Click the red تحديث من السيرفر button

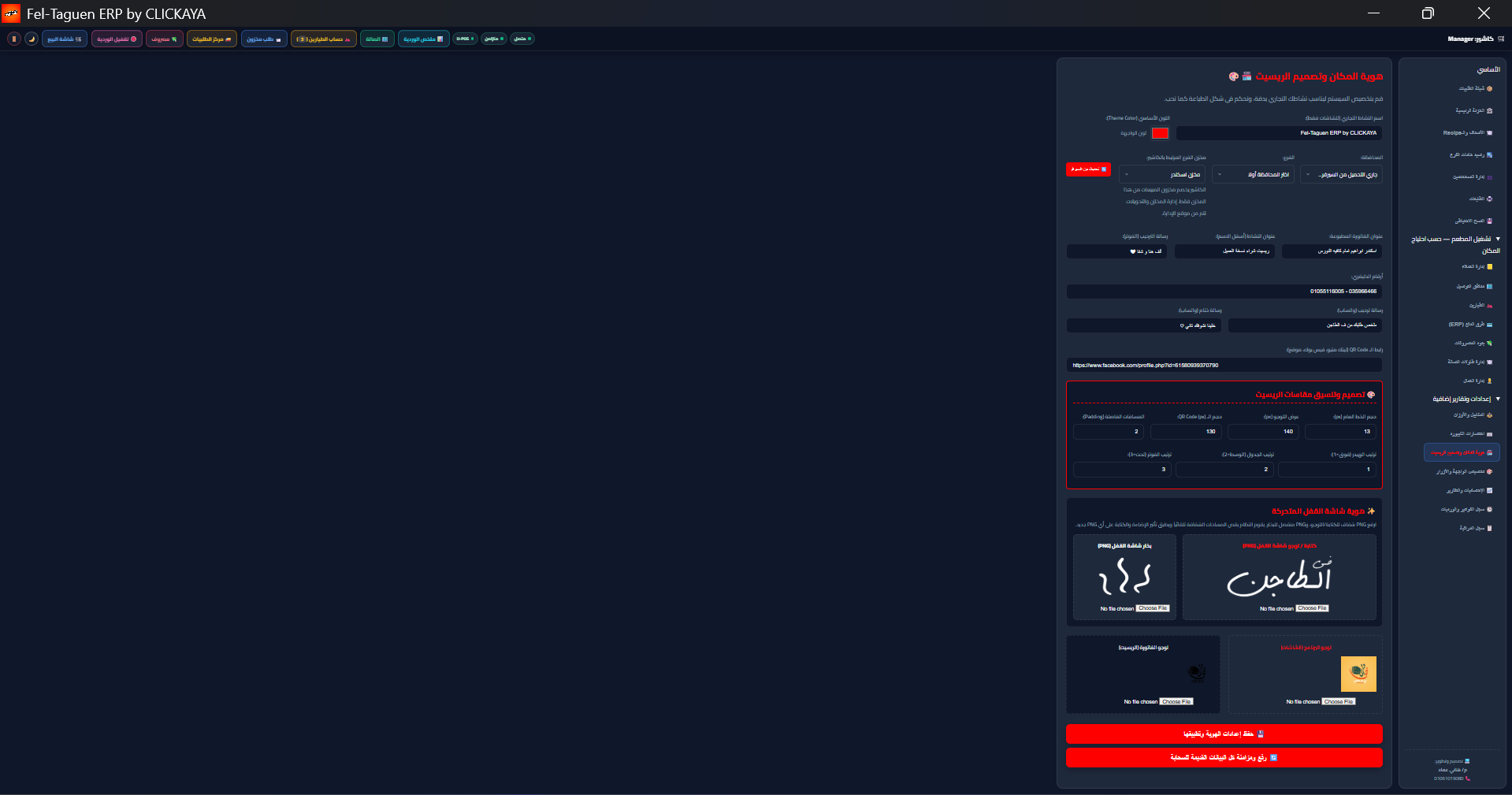click(x=1088, y=169)
